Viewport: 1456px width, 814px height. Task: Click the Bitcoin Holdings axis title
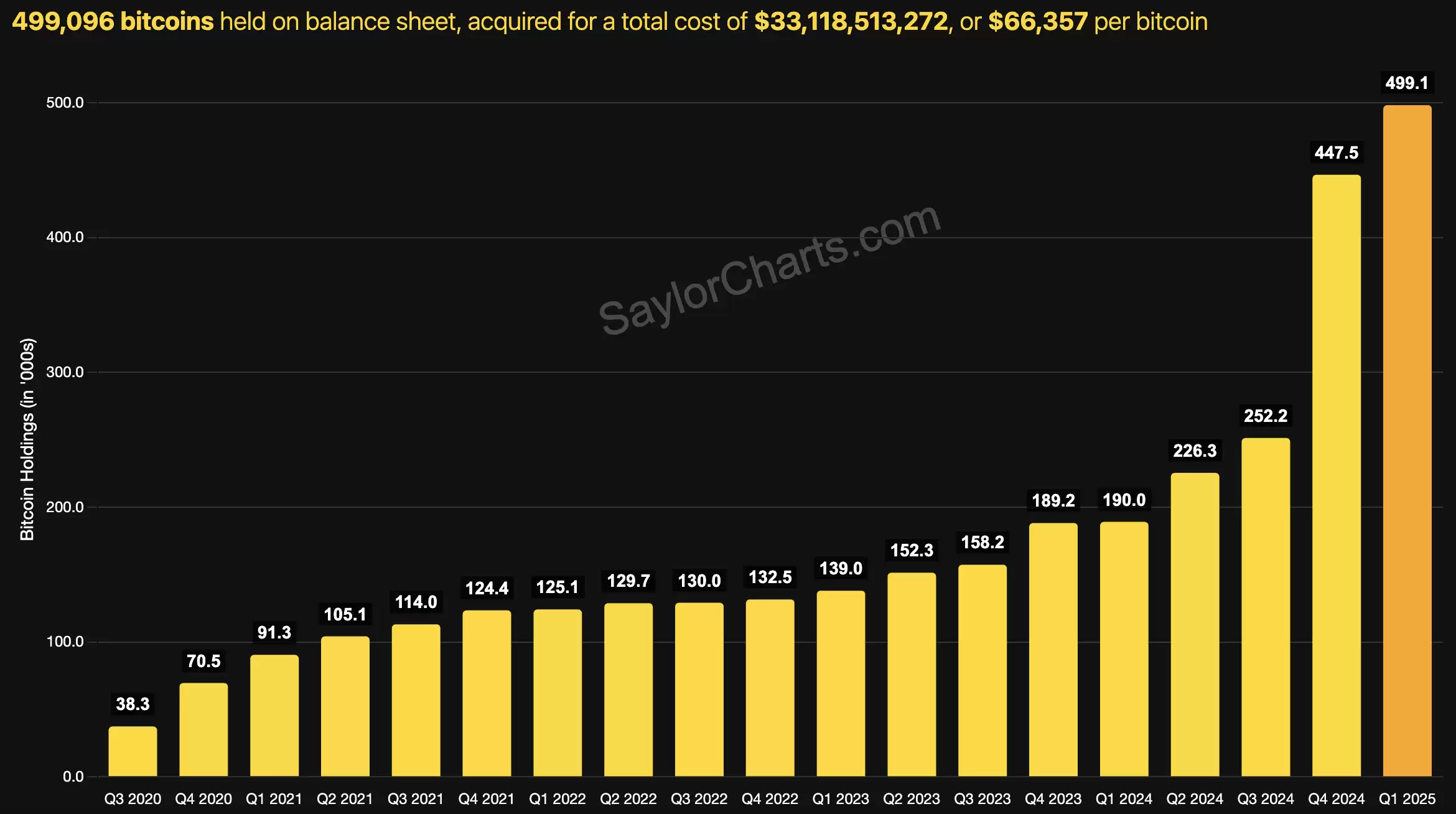(27, 439)
